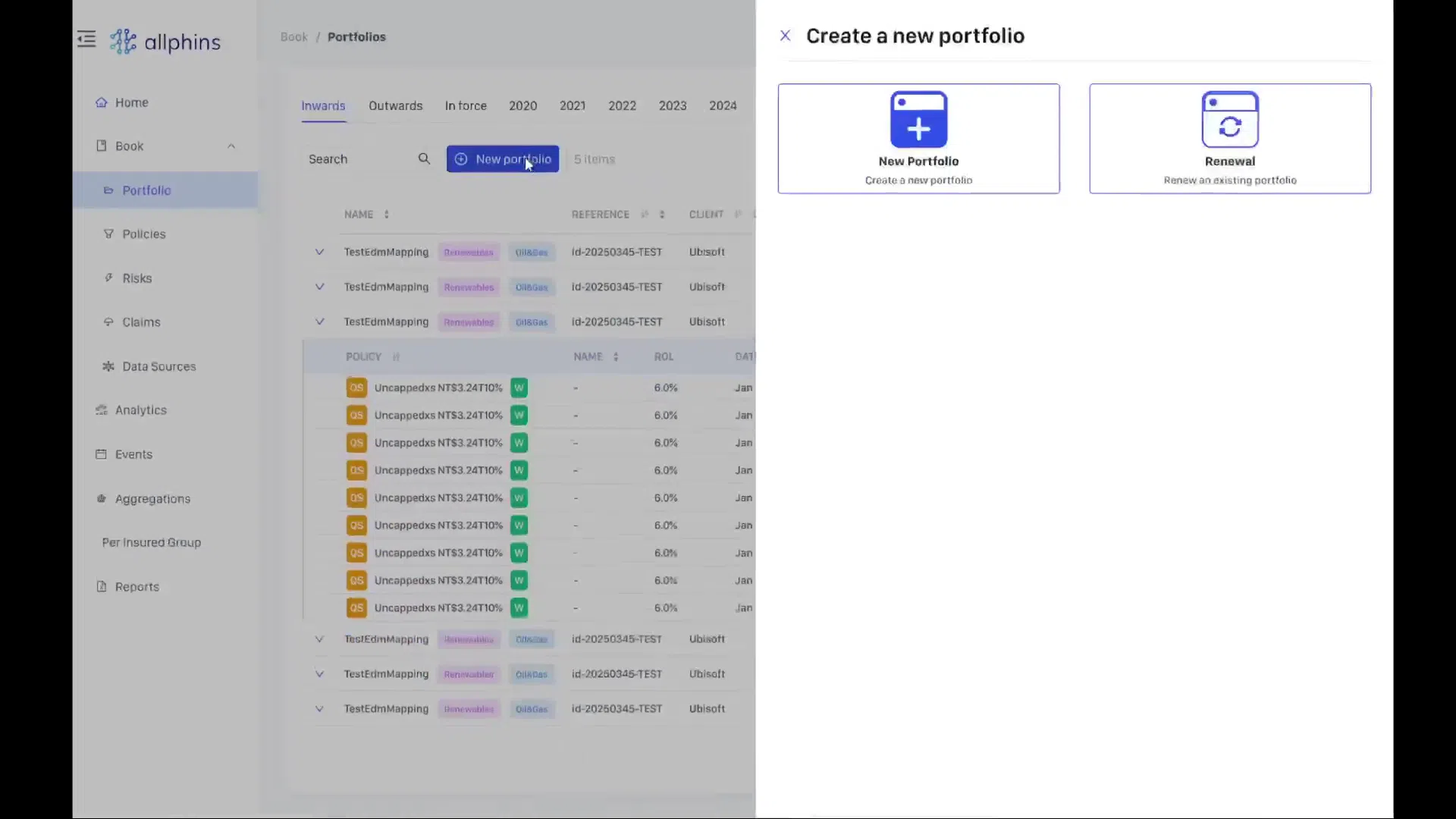Expand the first TestEdmMapping portfolio row
This screenshot has width=1456, height=819.
(x=319, y=252)
